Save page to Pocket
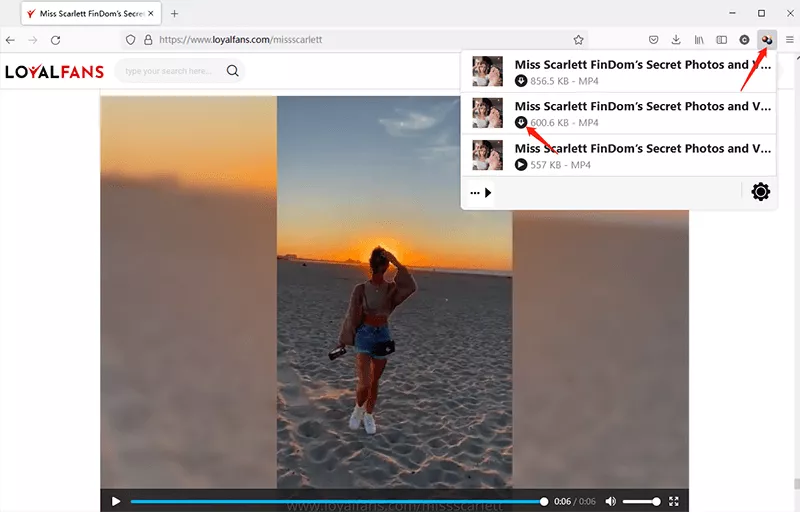 [x=654, y=40]
